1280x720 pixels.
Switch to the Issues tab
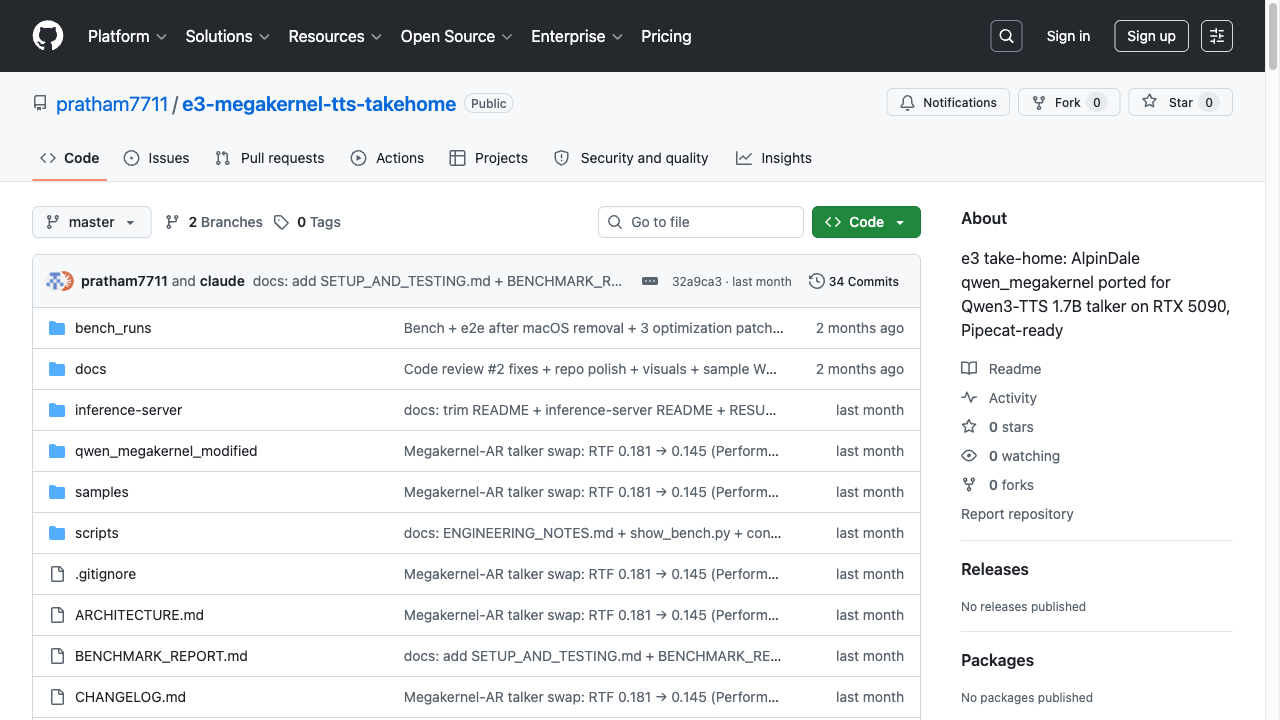click(x=156, y=158)
